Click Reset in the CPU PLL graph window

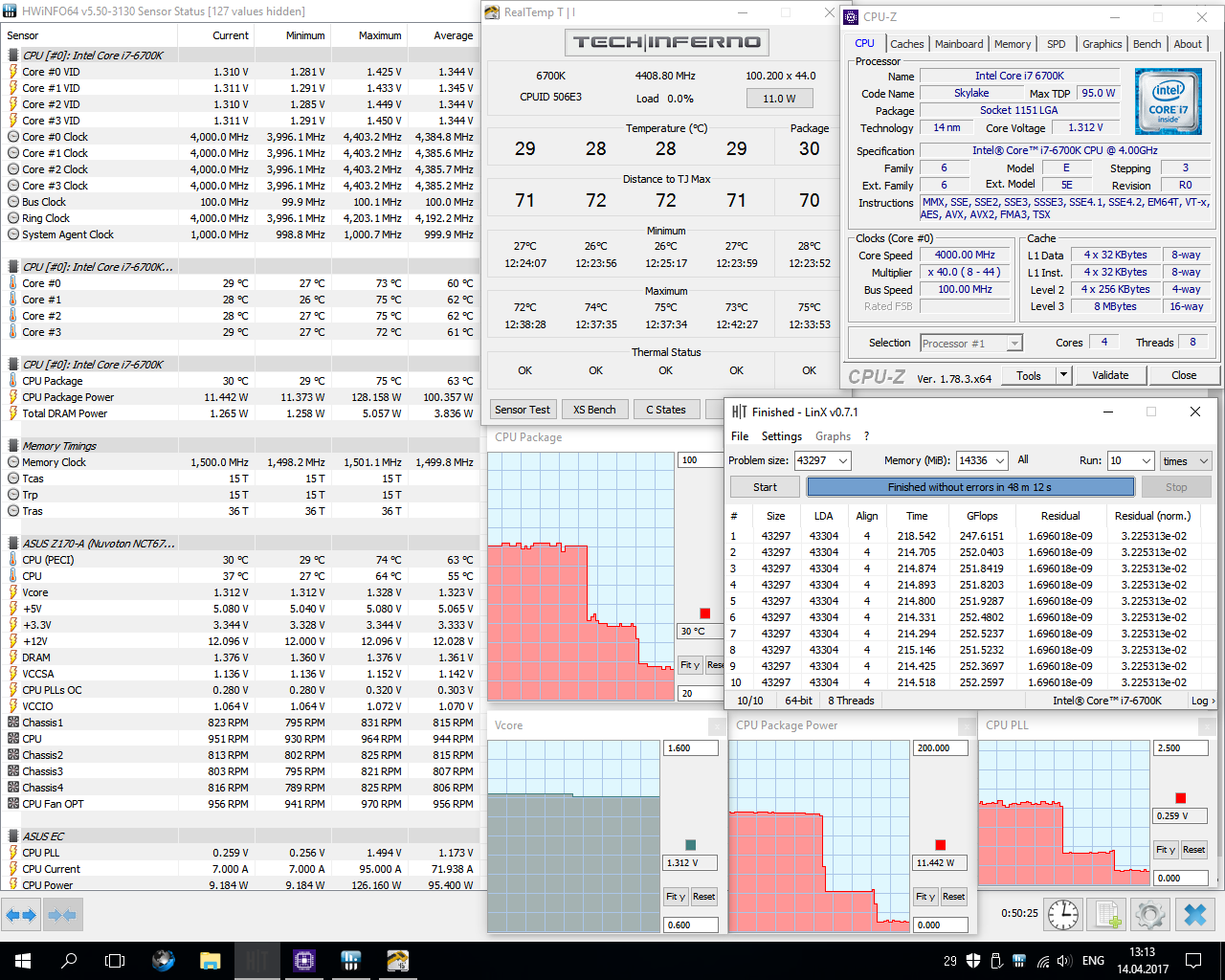tap(1193, 850)
